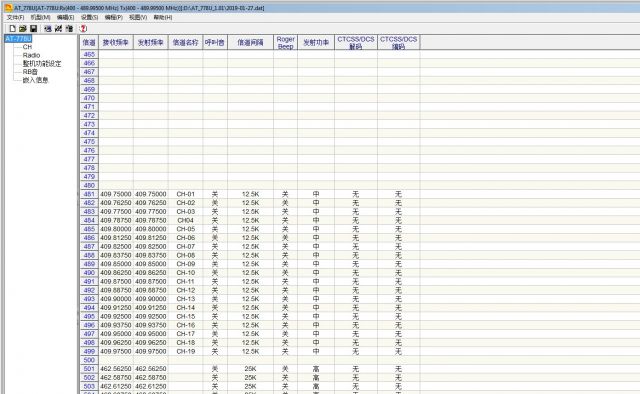Click channel name cell CH-19
Viewport: 640px width, 394px height.
(185, 352)
